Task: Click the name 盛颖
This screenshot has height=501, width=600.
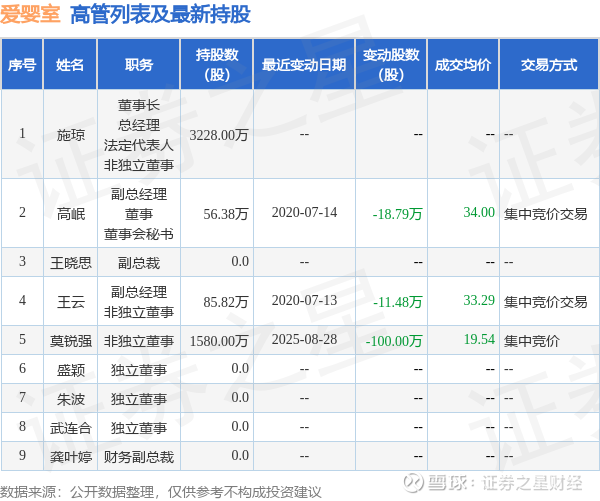Action: coord(70,370)
